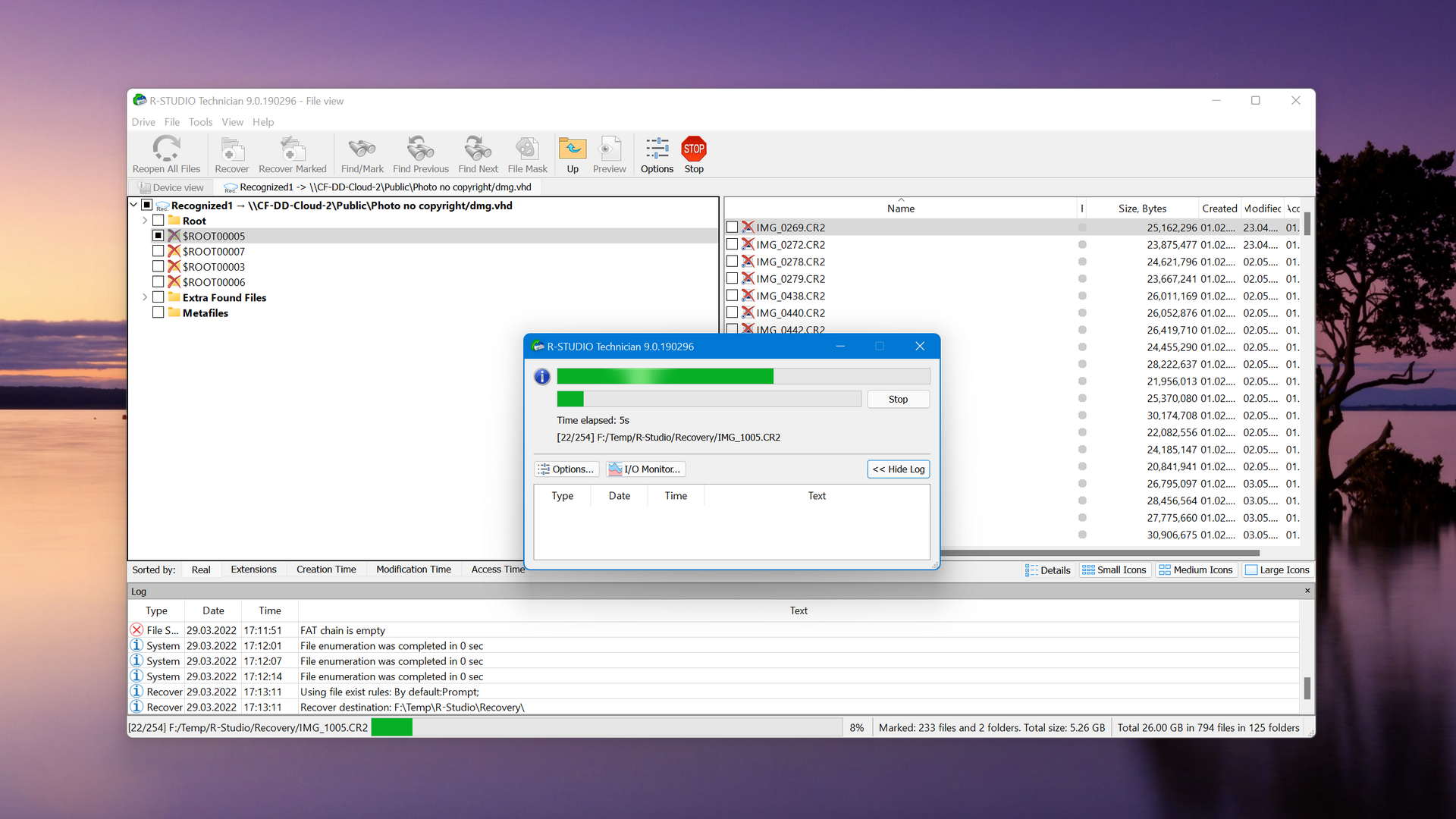Open the Options toolbar icon
This screenshot has width=1456, height=819.
(x=657, y=155)
